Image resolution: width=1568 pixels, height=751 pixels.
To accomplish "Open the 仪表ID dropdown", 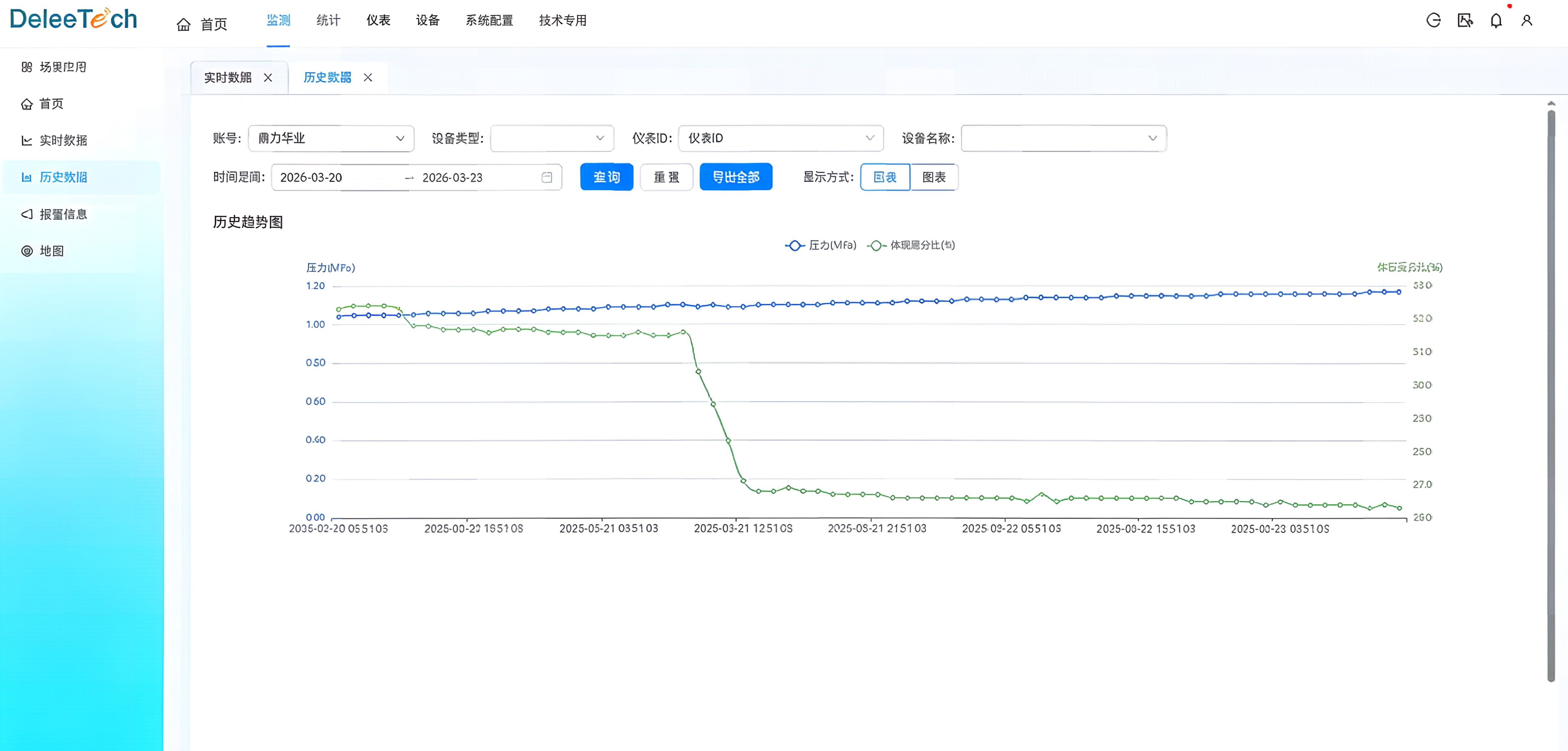I will (x=780, y=138).
